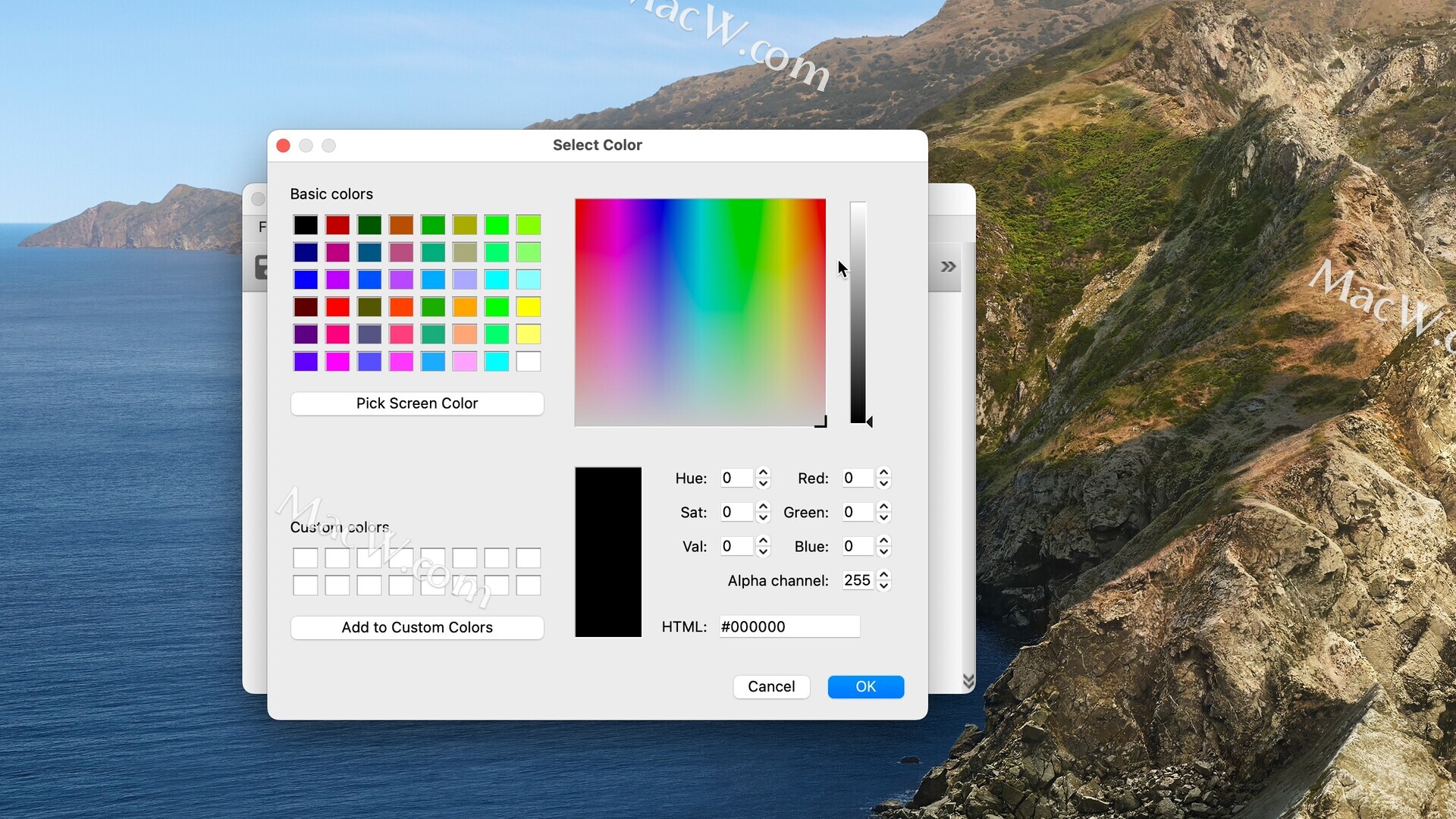Screen dimensions: 1456x819
Task: Click the Blue value field
Action: [x=858, y=546]
